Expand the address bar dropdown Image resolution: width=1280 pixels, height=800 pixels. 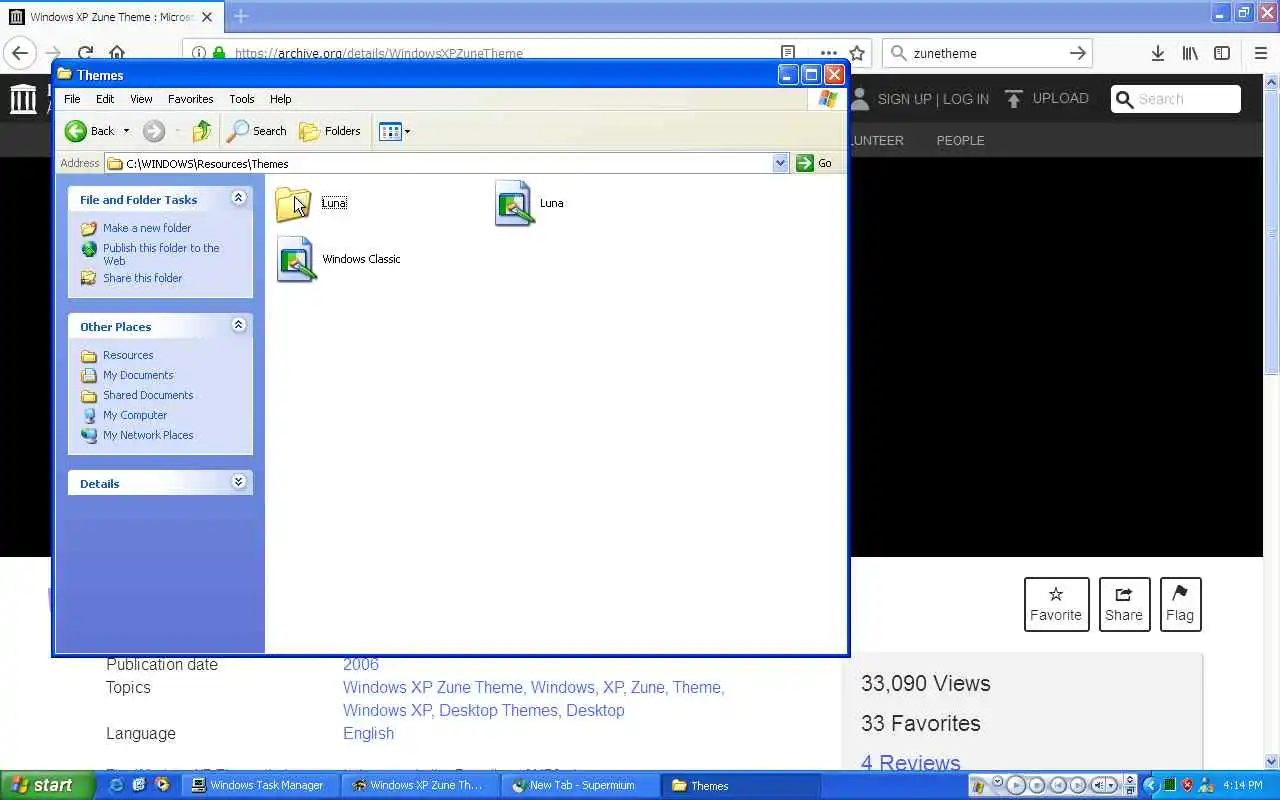[x=781, y=163]
